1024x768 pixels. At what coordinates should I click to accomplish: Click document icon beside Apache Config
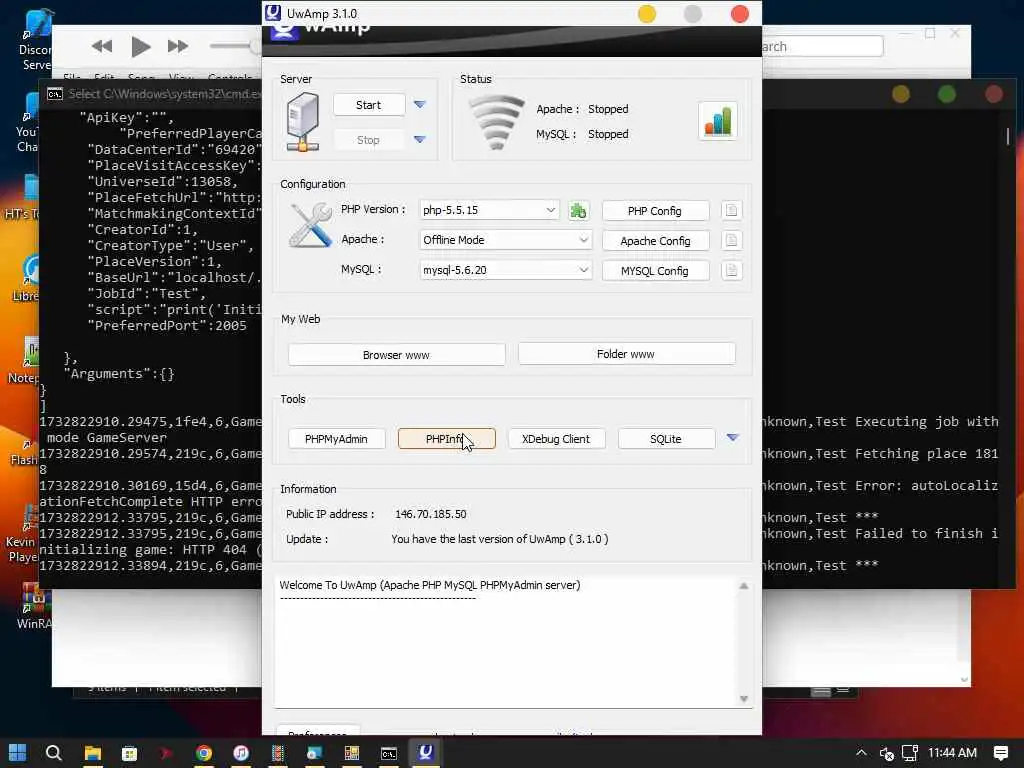click(731, 240)
